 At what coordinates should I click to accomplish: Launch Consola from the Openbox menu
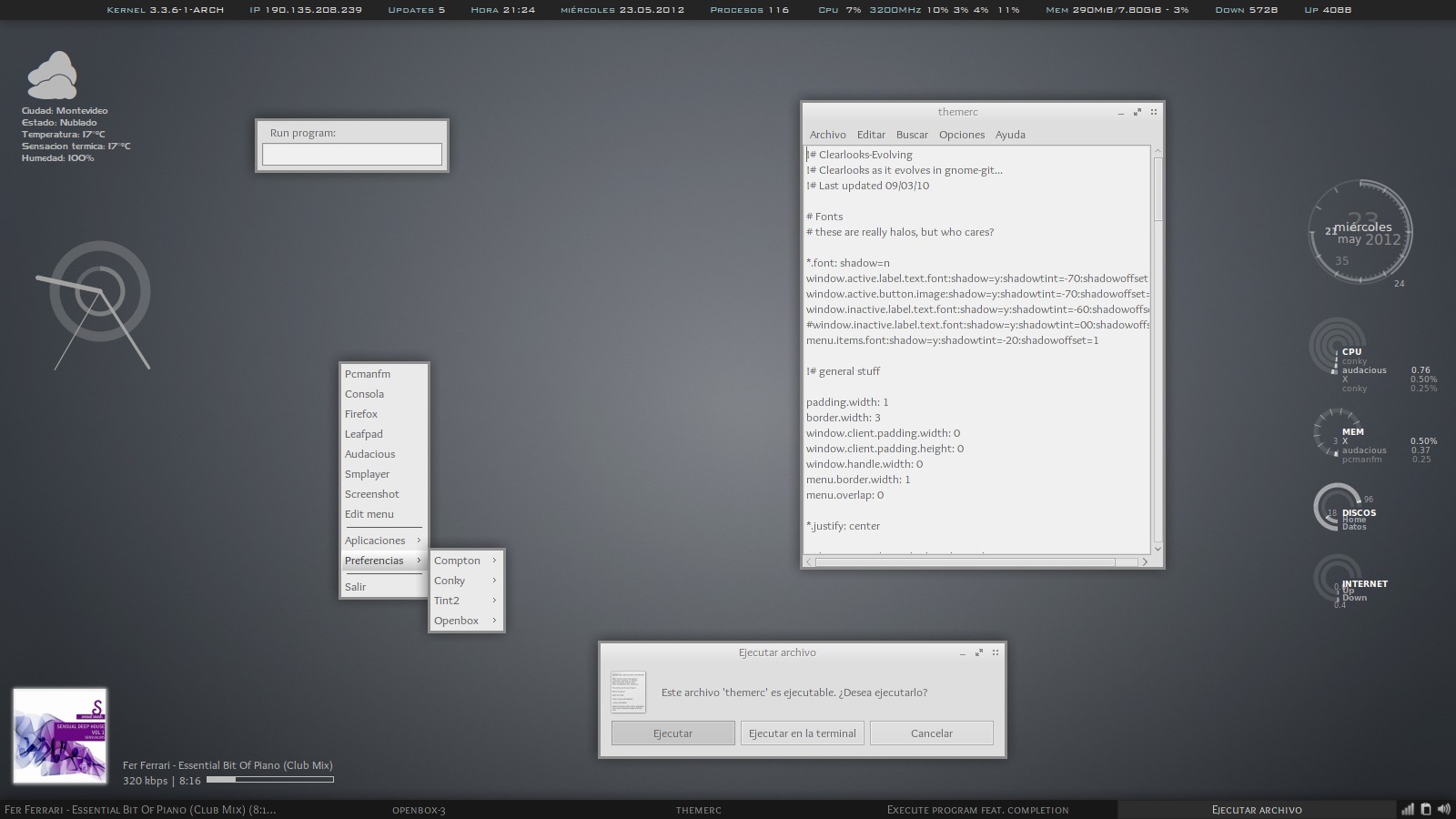(x=384, y=394)
